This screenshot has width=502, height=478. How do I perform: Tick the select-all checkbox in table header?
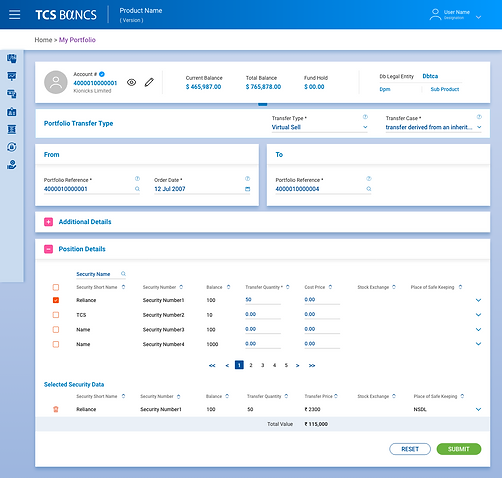tap(56, 287)
